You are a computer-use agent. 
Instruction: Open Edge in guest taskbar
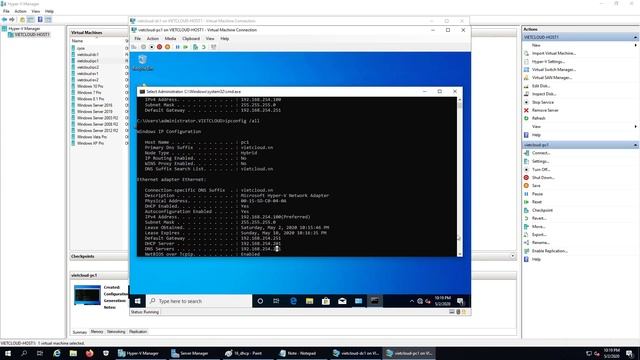(293, 301)
